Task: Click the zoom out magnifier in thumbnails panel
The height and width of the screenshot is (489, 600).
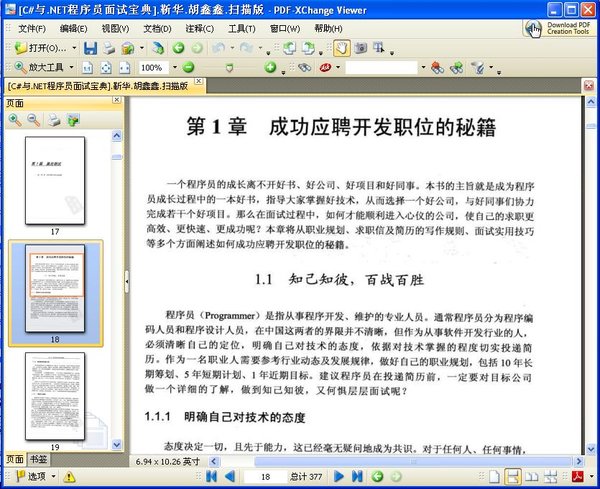Action: (33, 120)
